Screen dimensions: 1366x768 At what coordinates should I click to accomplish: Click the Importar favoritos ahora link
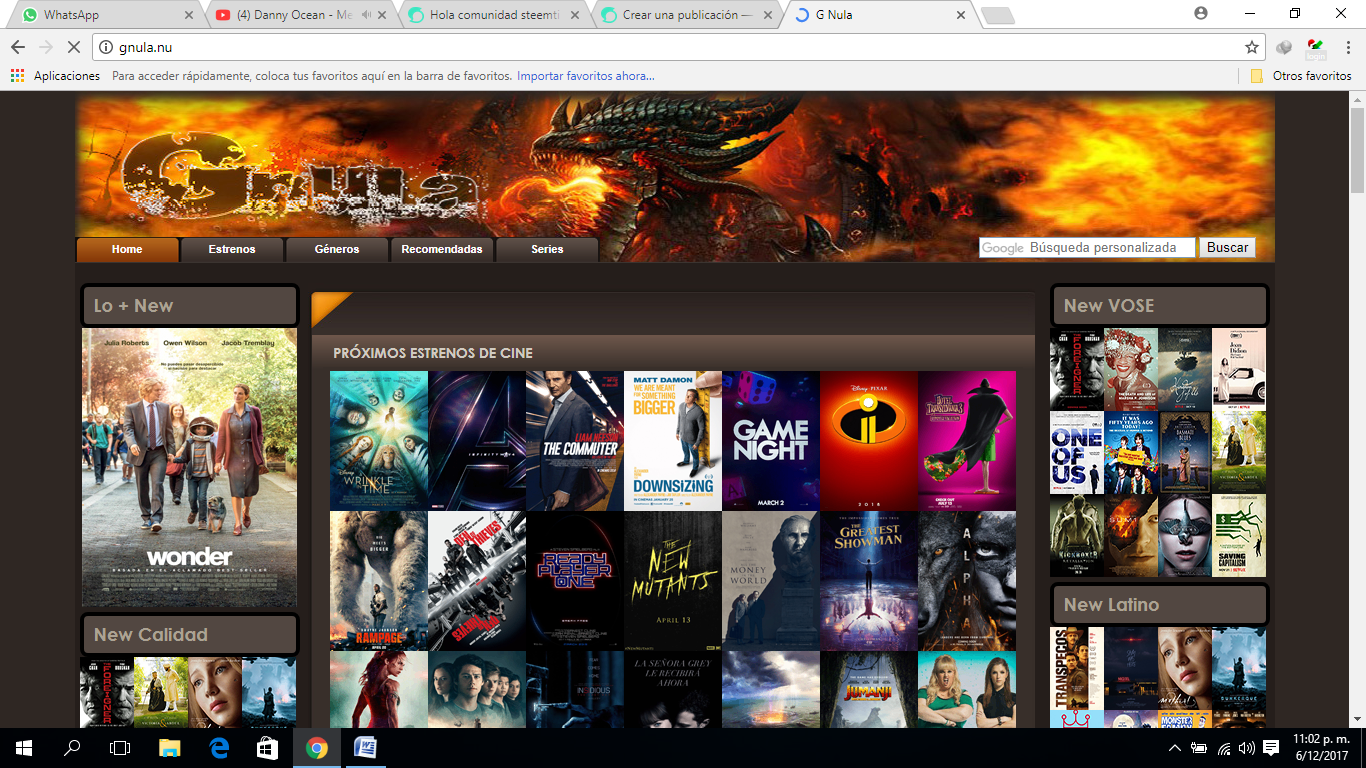586,76
